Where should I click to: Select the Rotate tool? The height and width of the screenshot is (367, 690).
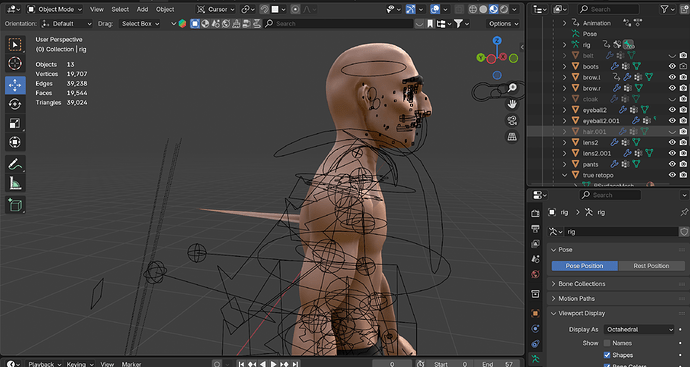click(x=15, y=104)
